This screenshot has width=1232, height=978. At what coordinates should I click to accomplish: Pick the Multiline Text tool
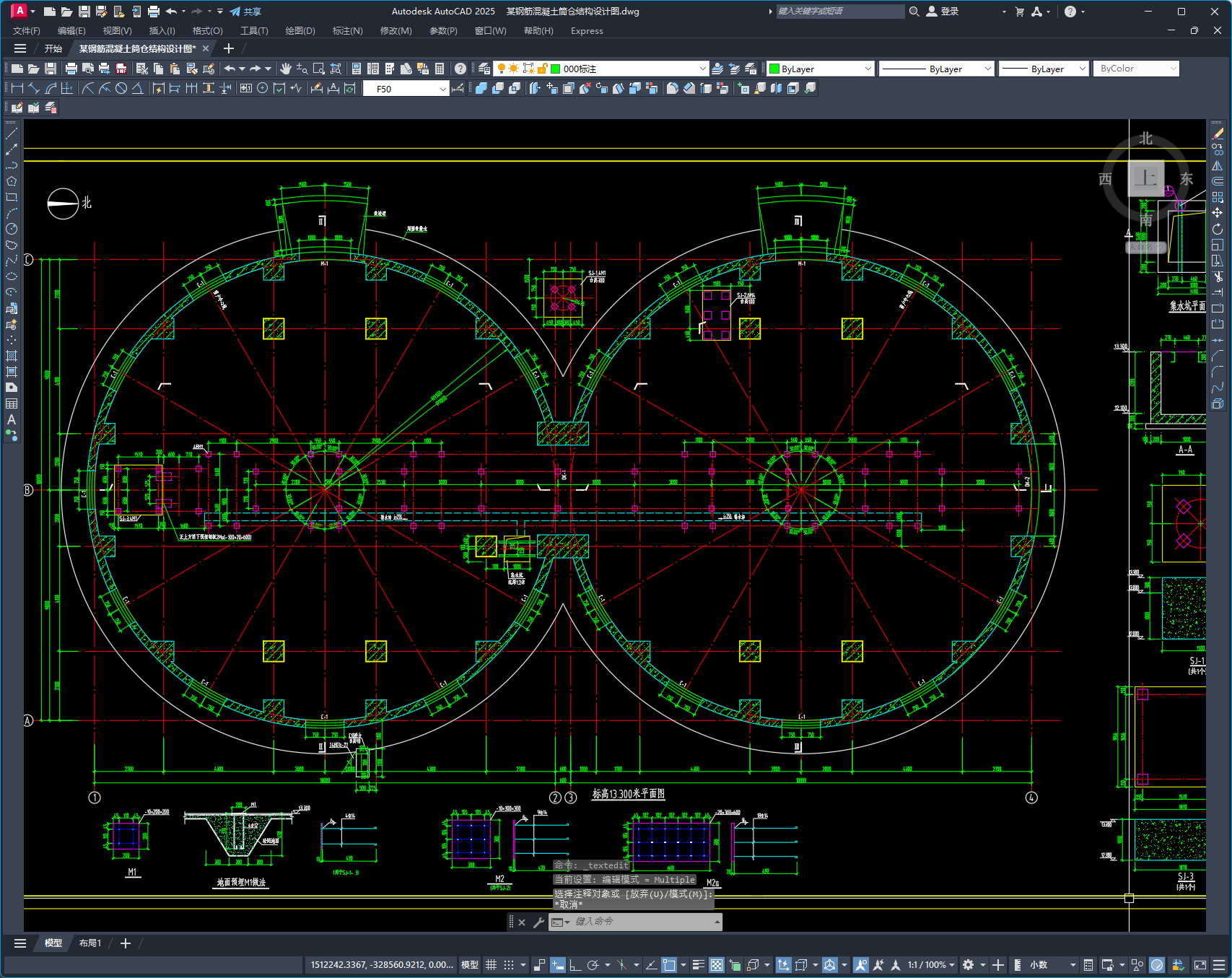(12, 419)
